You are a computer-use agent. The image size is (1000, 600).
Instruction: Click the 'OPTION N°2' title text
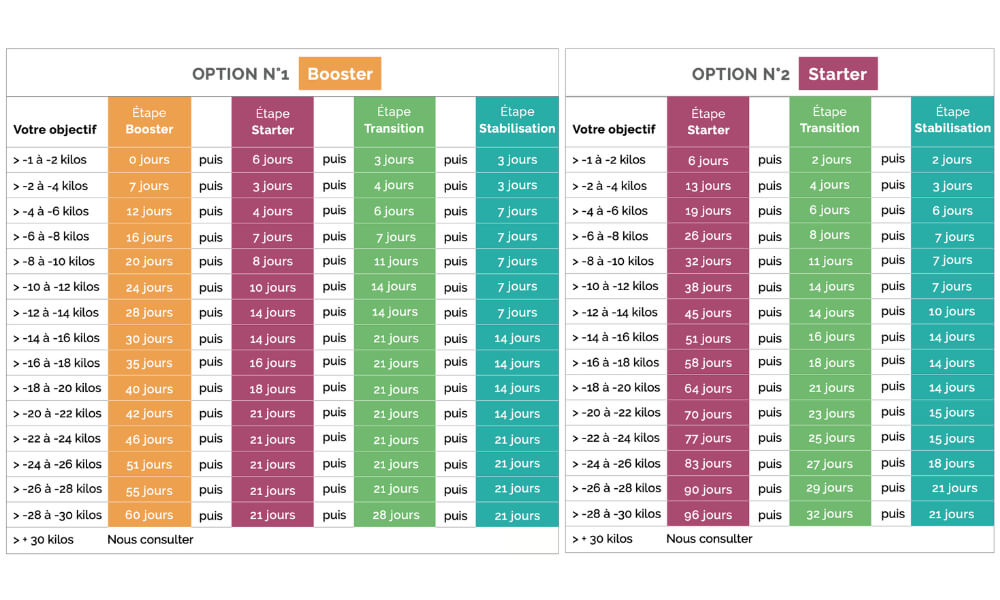740,74
